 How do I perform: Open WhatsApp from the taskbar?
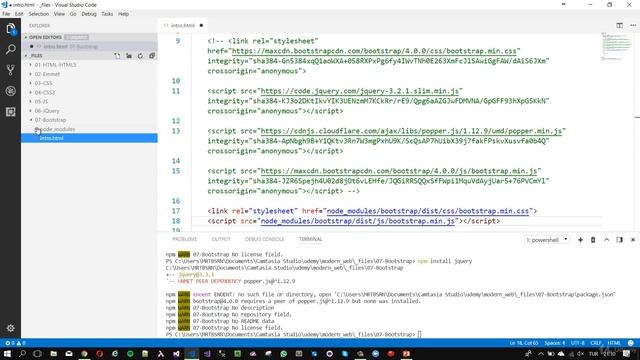(x=284, y=353)
